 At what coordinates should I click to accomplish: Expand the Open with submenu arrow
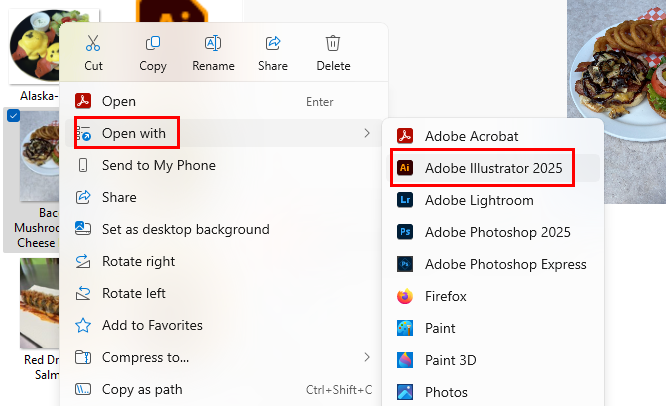367,133
